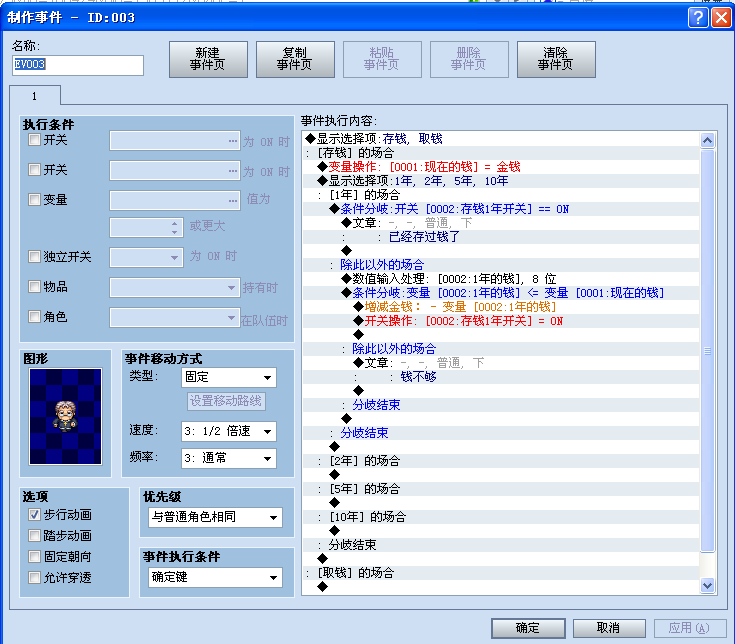Image resolution: width=735 pixels, height=644 pixels.
Task: Select the text line 已经存过钱了
Action: (x=501, y=237)
